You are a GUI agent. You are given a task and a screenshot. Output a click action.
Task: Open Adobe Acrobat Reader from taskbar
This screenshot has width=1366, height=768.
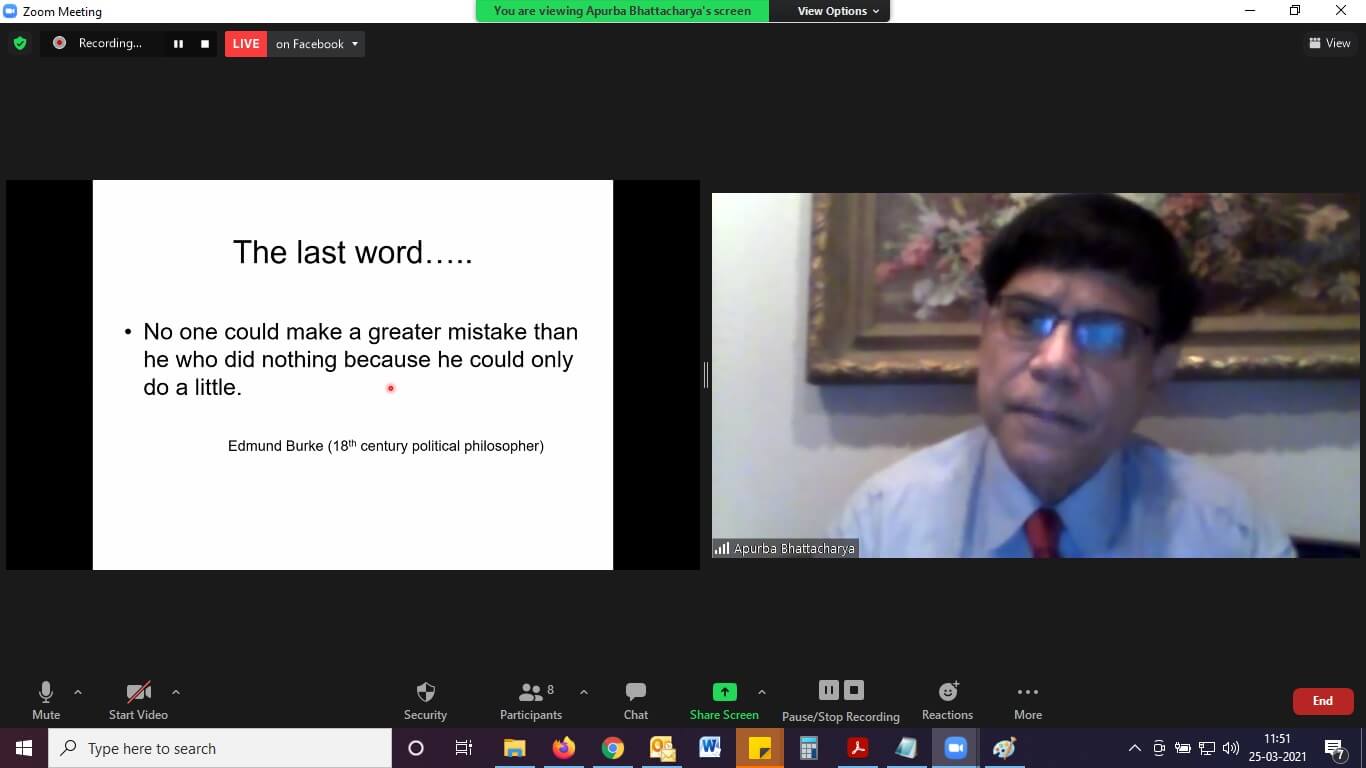point(857,748)
